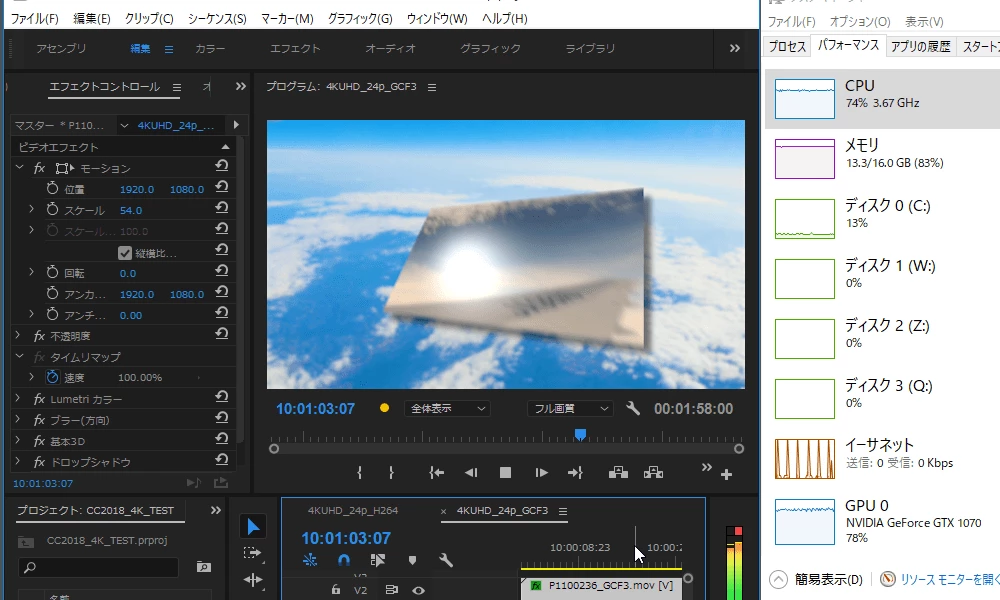Screen dimensions: 1000x600
Task: Open the ファイル(F) menu in Premiere
Action: [34, 18]
